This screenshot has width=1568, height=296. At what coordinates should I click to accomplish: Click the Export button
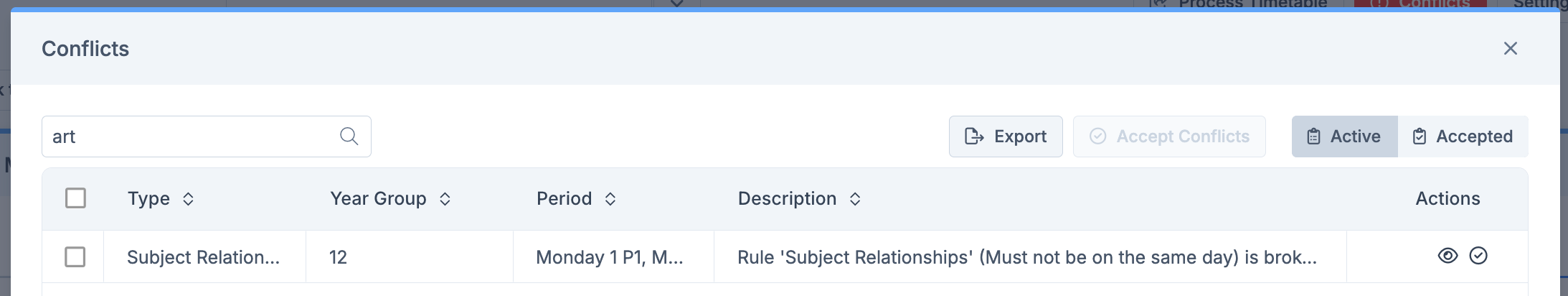click(x=1006, y=137)
